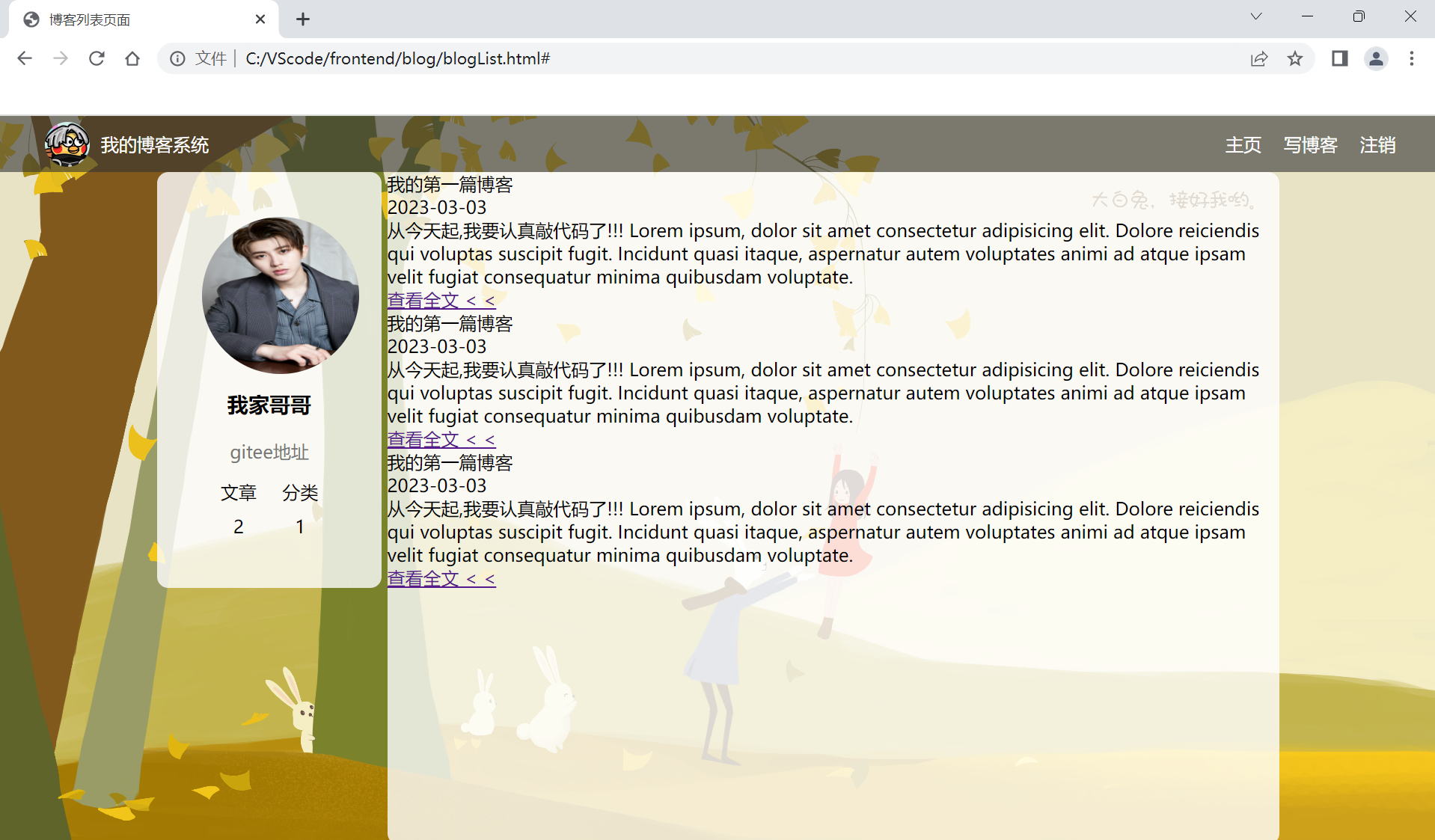Viewport: 1435px width, 840px height.
Task: Click category count 1 in profile card
Action: (x=300, y=527)
